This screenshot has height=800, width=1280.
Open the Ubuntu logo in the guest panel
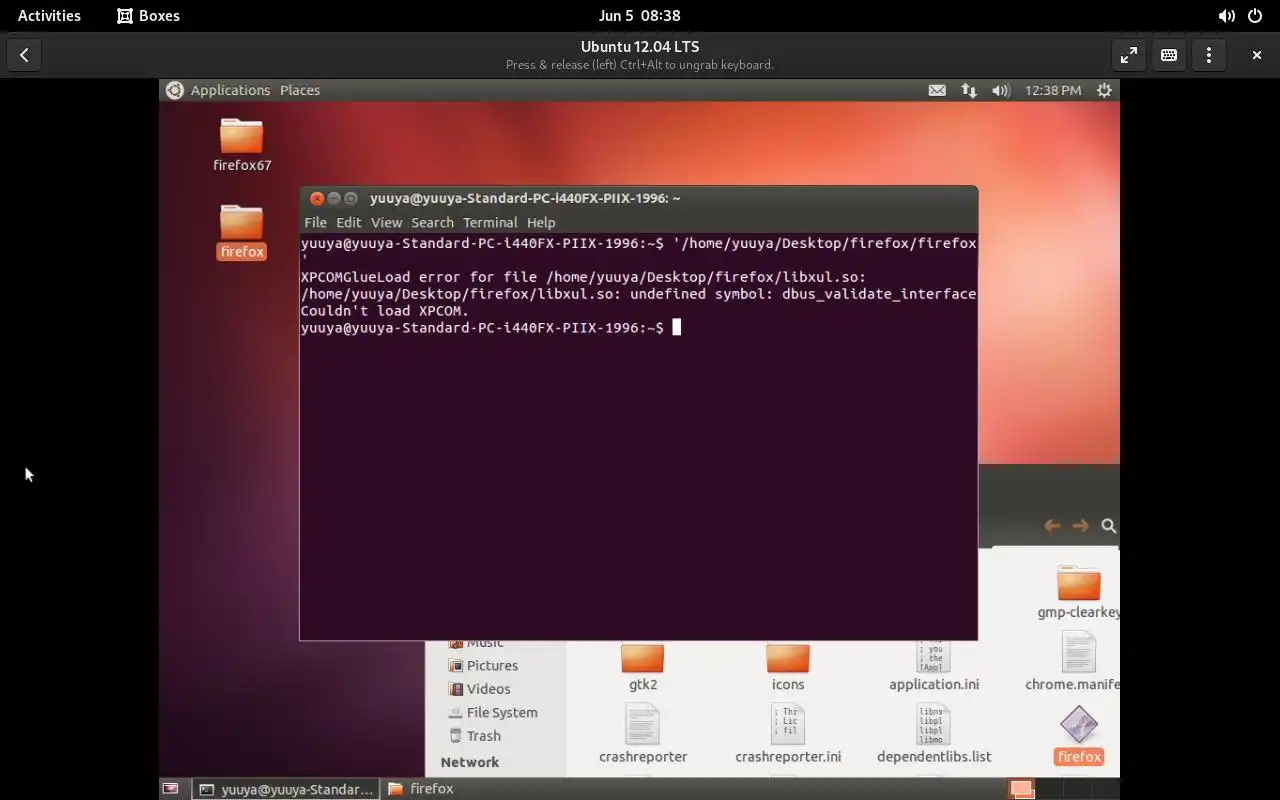pyautogui.click(x=174, y=90)
